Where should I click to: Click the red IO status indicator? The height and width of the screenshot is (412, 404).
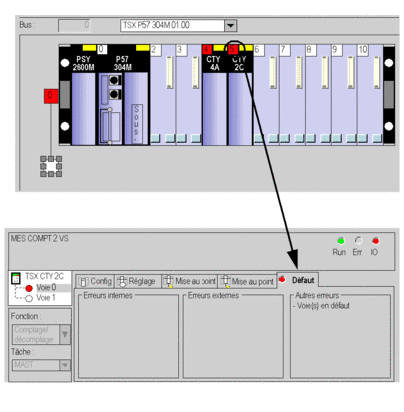coord(376,240)
